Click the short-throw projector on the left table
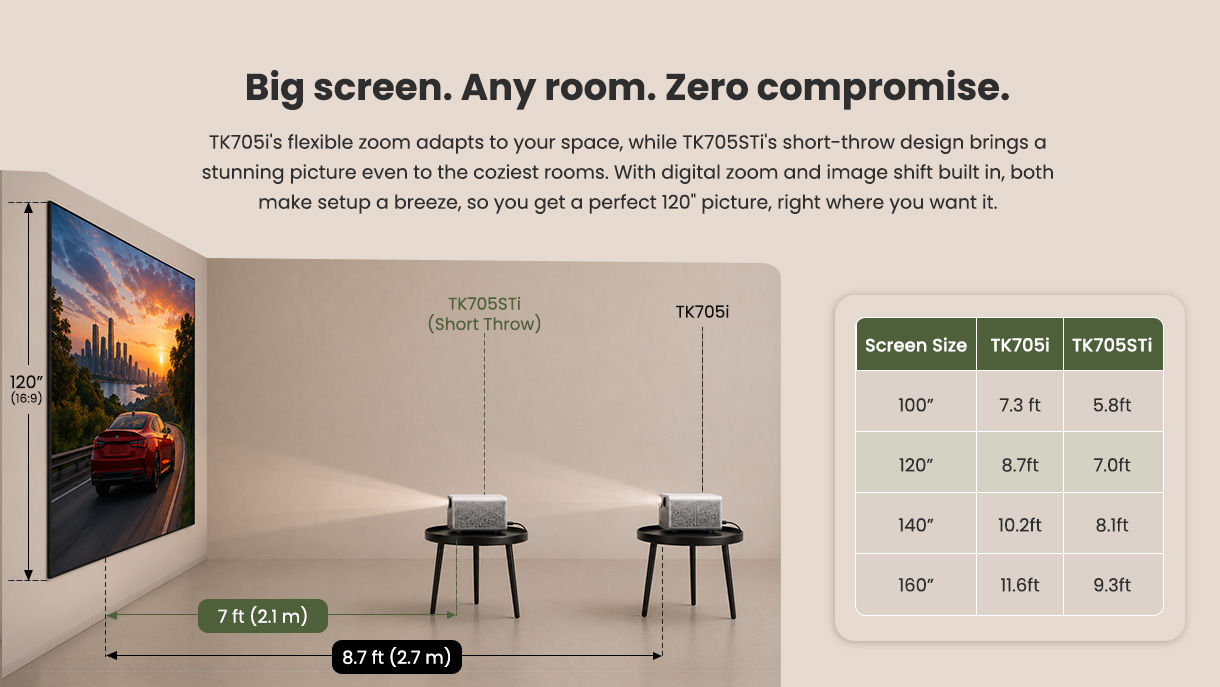 click(x=478, y=510)
